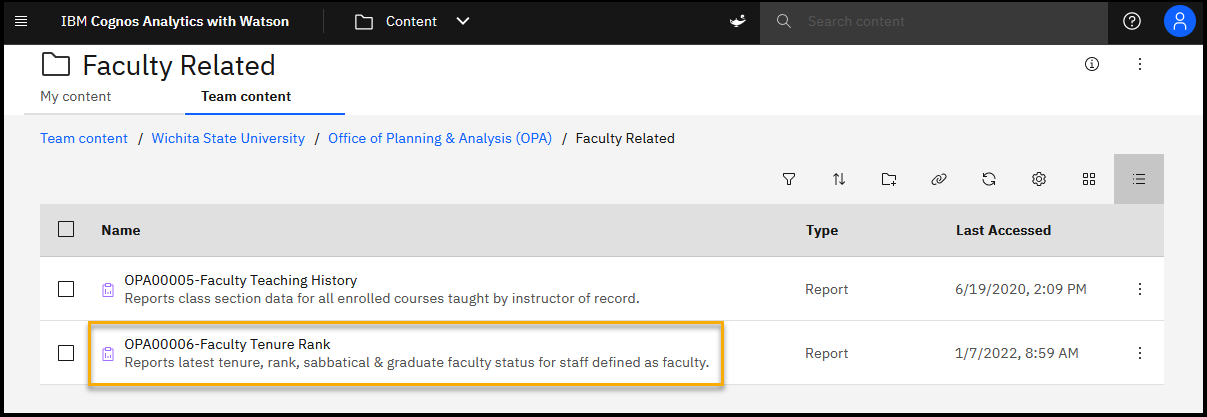This screenshot has height=417, width=1207.
Task: Click the 1/7/2022, 8:59 AM date cell
Action: pyautogui.click(x=1017, y=353)
